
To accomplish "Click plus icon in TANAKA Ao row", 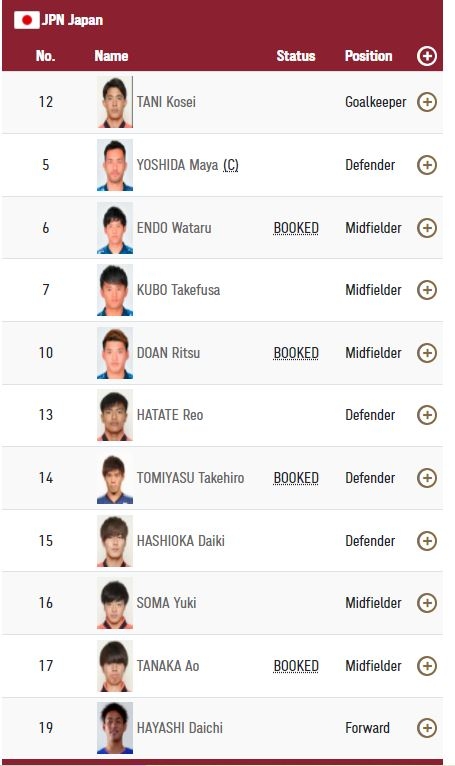I will pos(427,665).
